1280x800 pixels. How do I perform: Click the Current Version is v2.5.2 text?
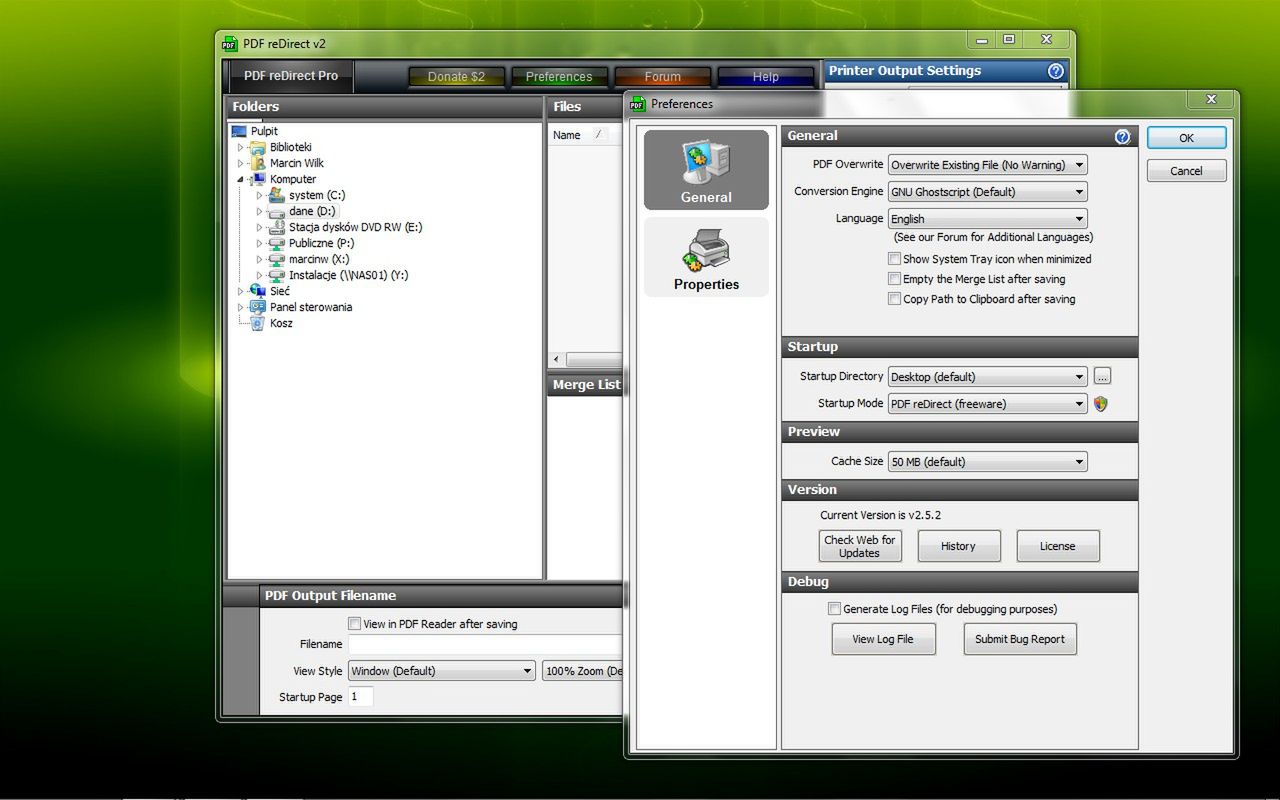[x=880, y=516]
